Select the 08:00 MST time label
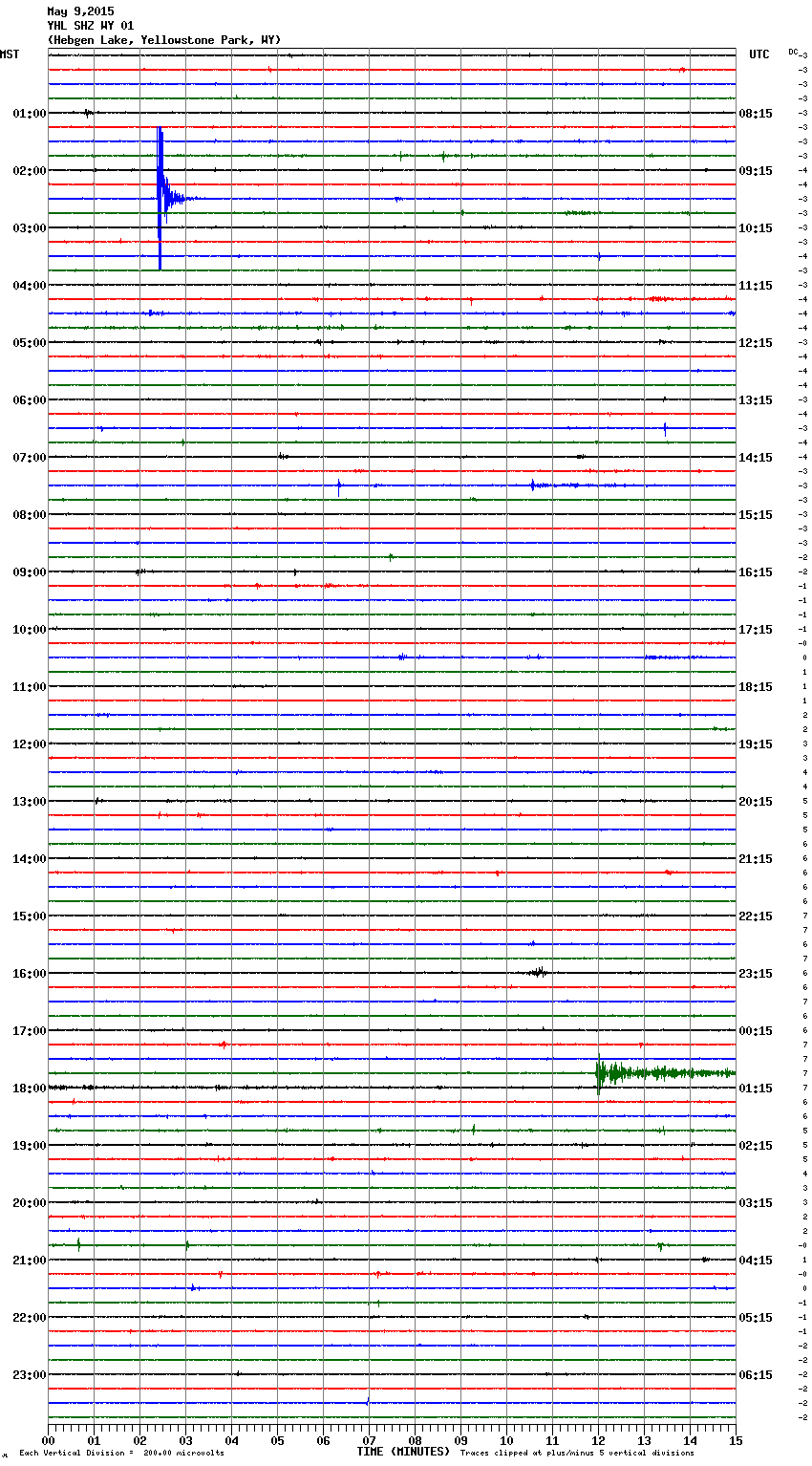 tap(29, 515)
